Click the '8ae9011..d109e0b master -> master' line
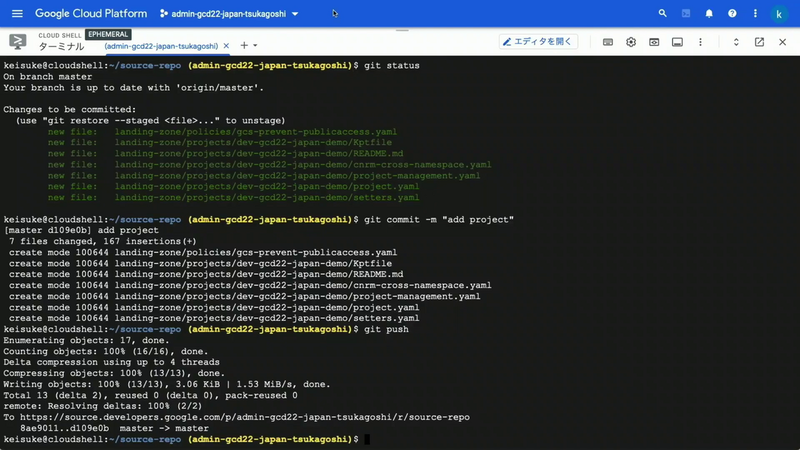This screenshot has width=800, height=450. 114,429
